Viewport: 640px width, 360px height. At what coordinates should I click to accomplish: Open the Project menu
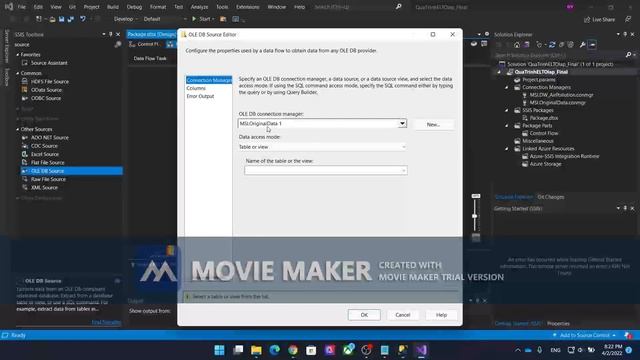91,7
